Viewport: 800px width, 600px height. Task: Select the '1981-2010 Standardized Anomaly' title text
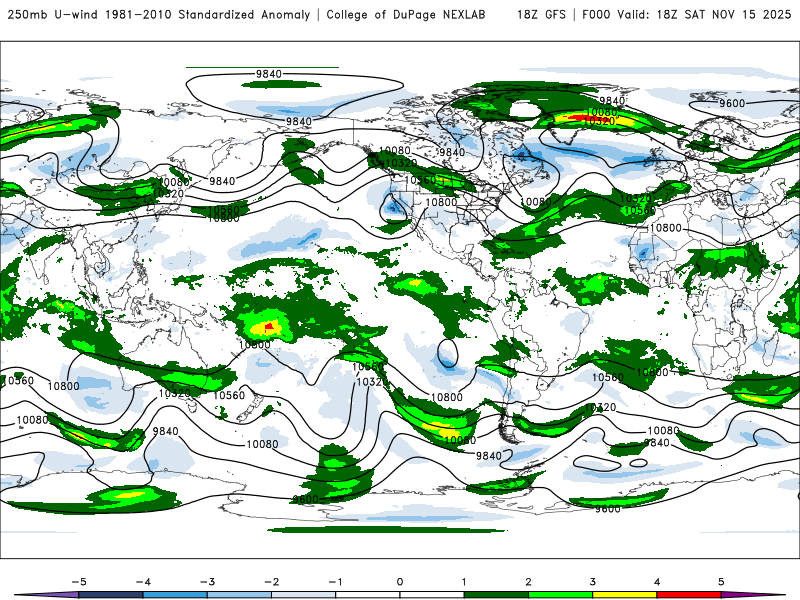[208, 15]
